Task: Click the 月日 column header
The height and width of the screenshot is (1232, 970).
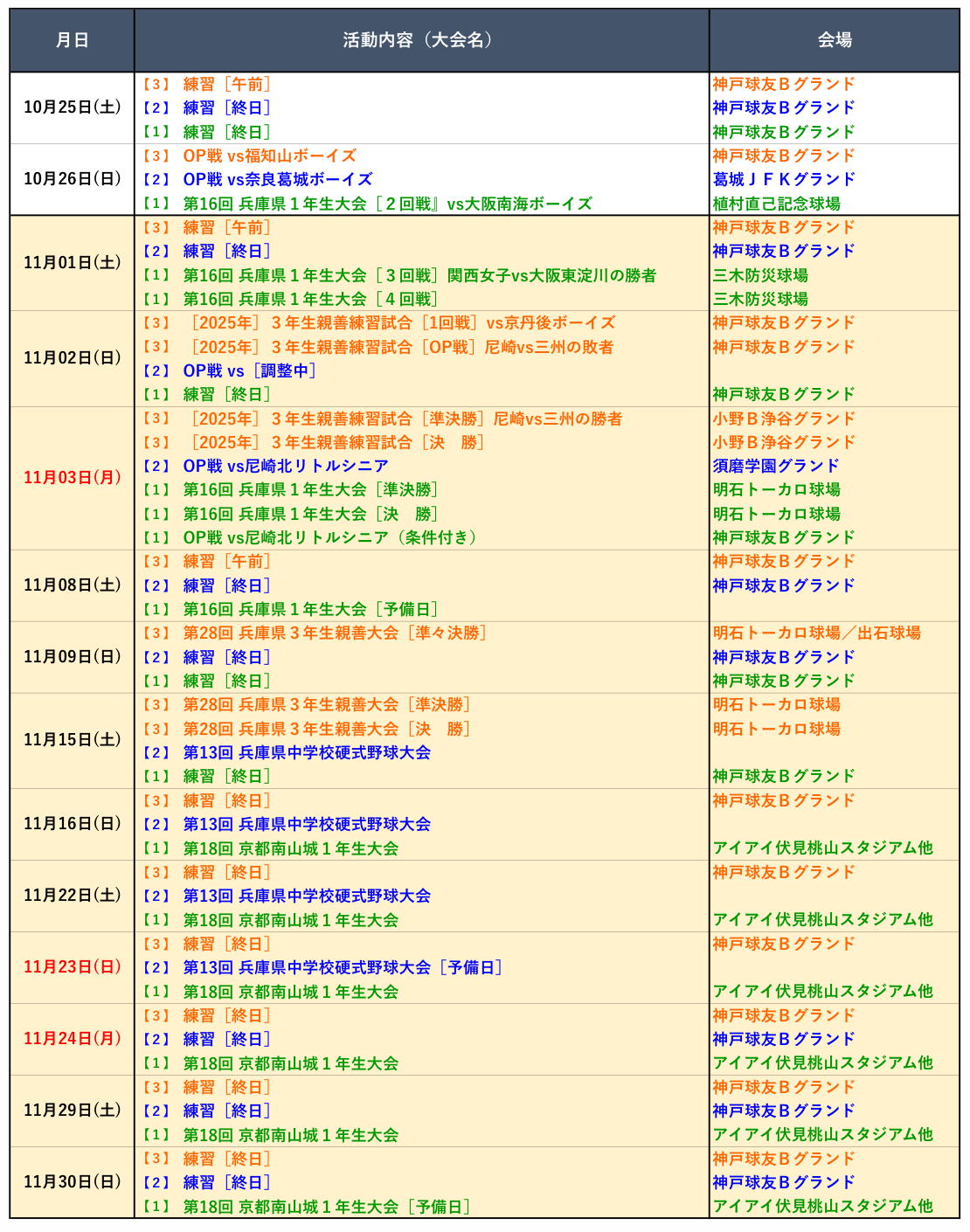Action: point(72,40)
